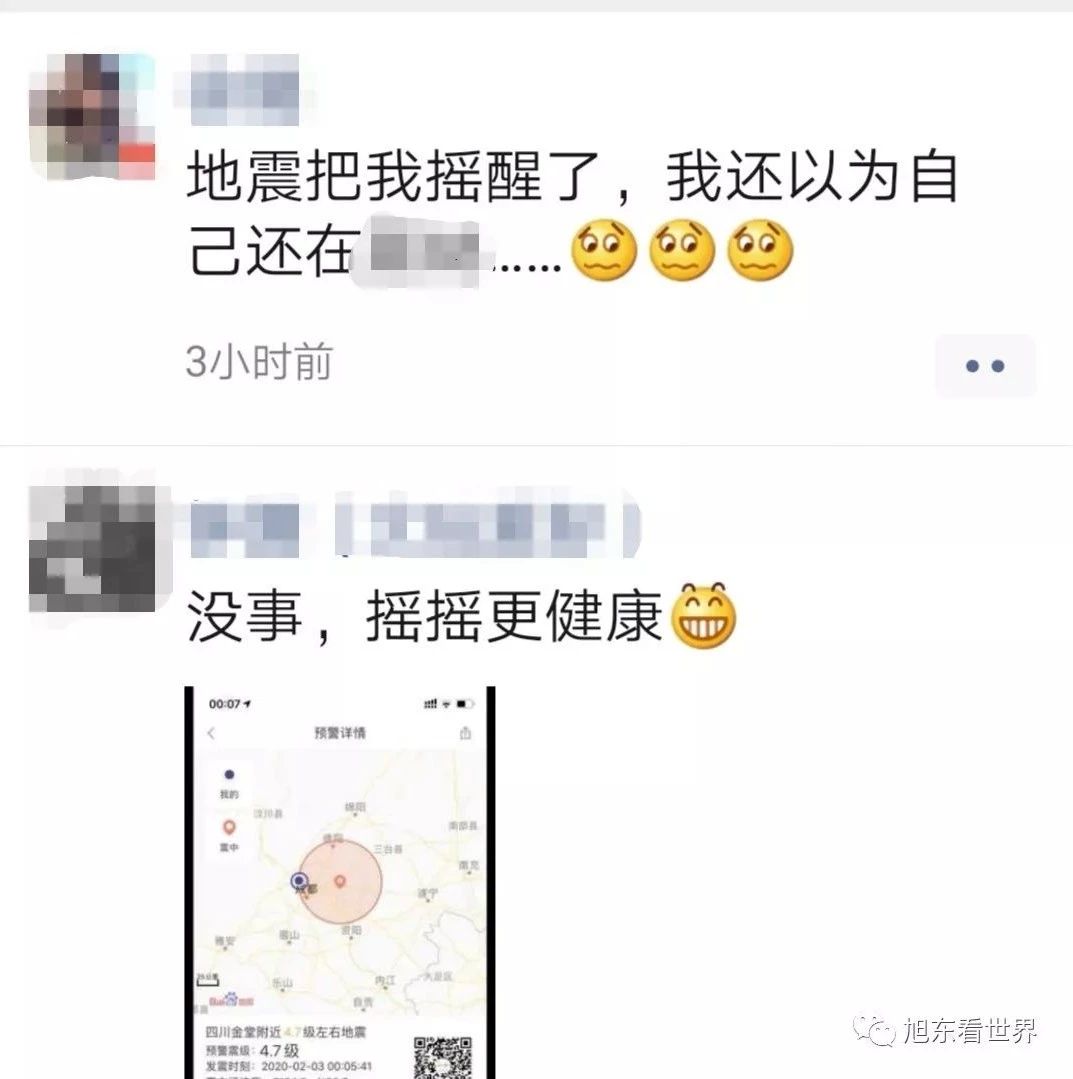This screenshot has height=1079, width=1073.
Task: Tap the back chevron beside 预警详情
Action: [x=211, y=734]
